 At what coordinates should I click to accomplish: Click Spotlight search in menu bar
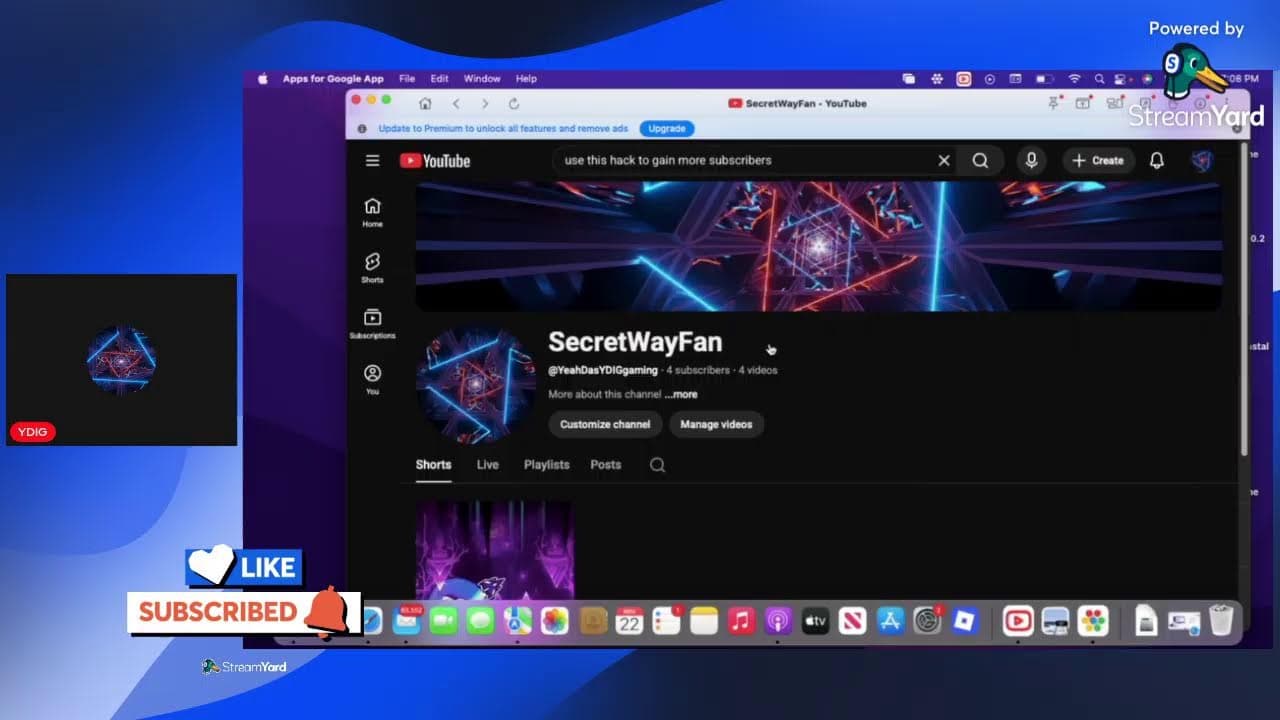(x=1099, y=78)
